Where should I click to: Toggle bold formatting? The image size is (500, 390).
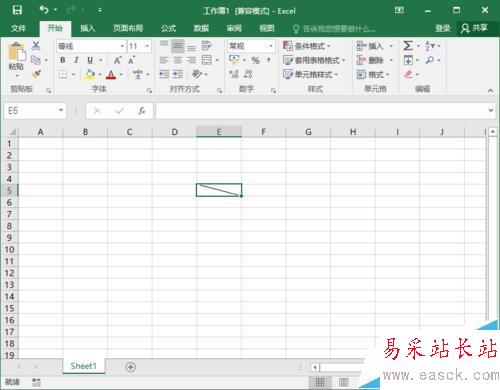[x=63, y=60]
